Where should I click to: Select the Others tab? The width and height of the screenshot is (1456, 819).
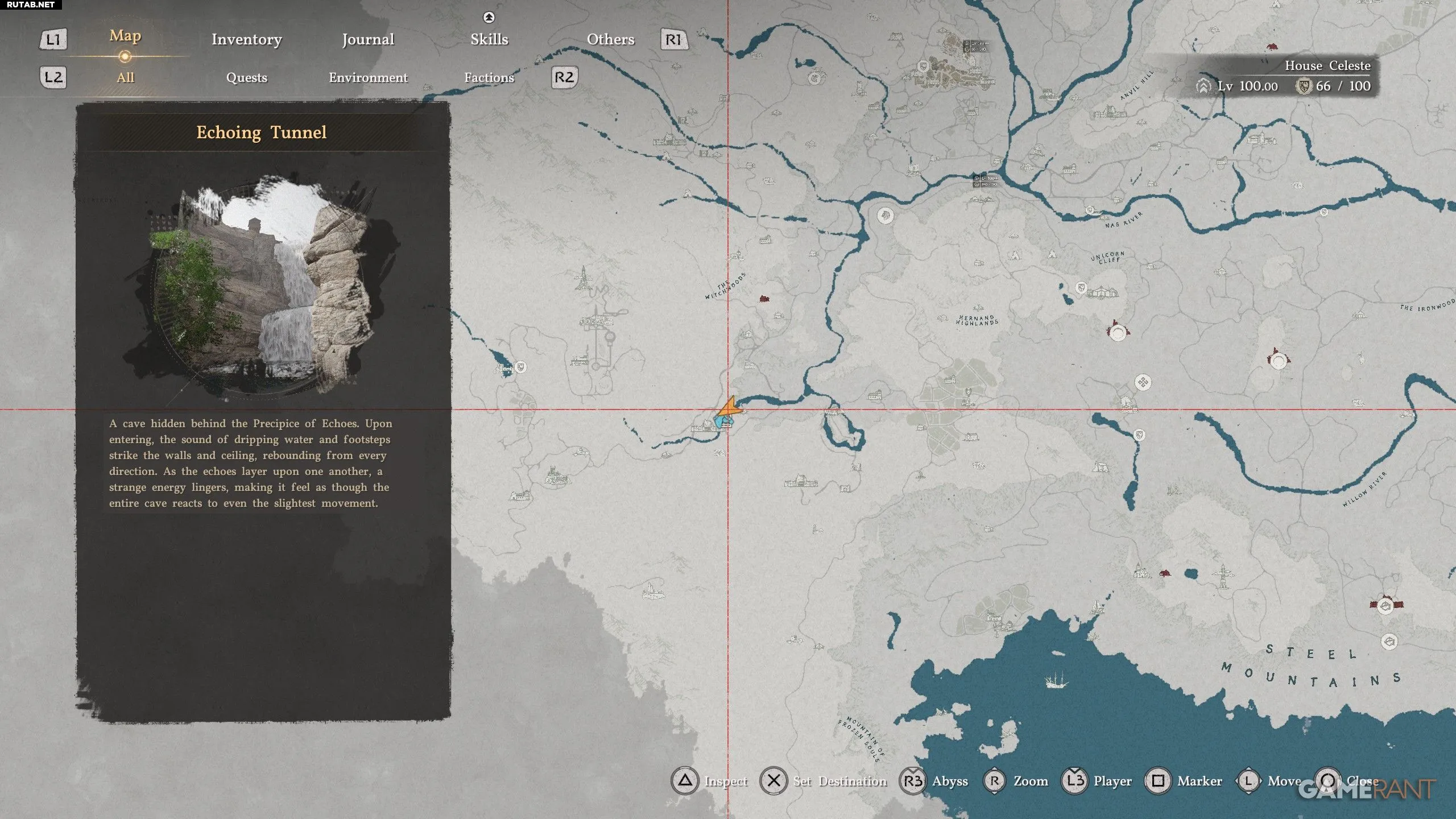pos(610,39)
